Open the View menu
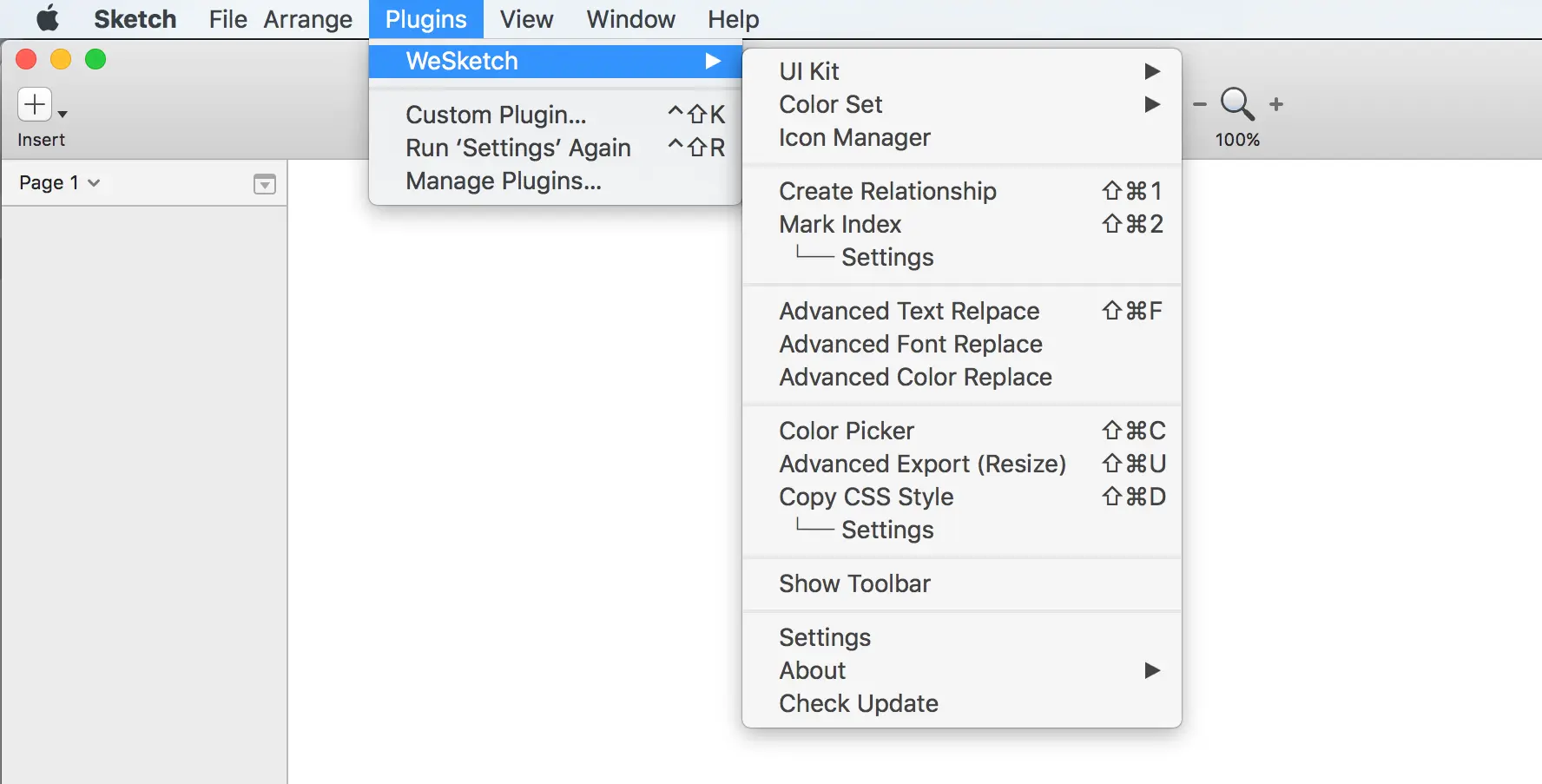 tap(525, 18)
